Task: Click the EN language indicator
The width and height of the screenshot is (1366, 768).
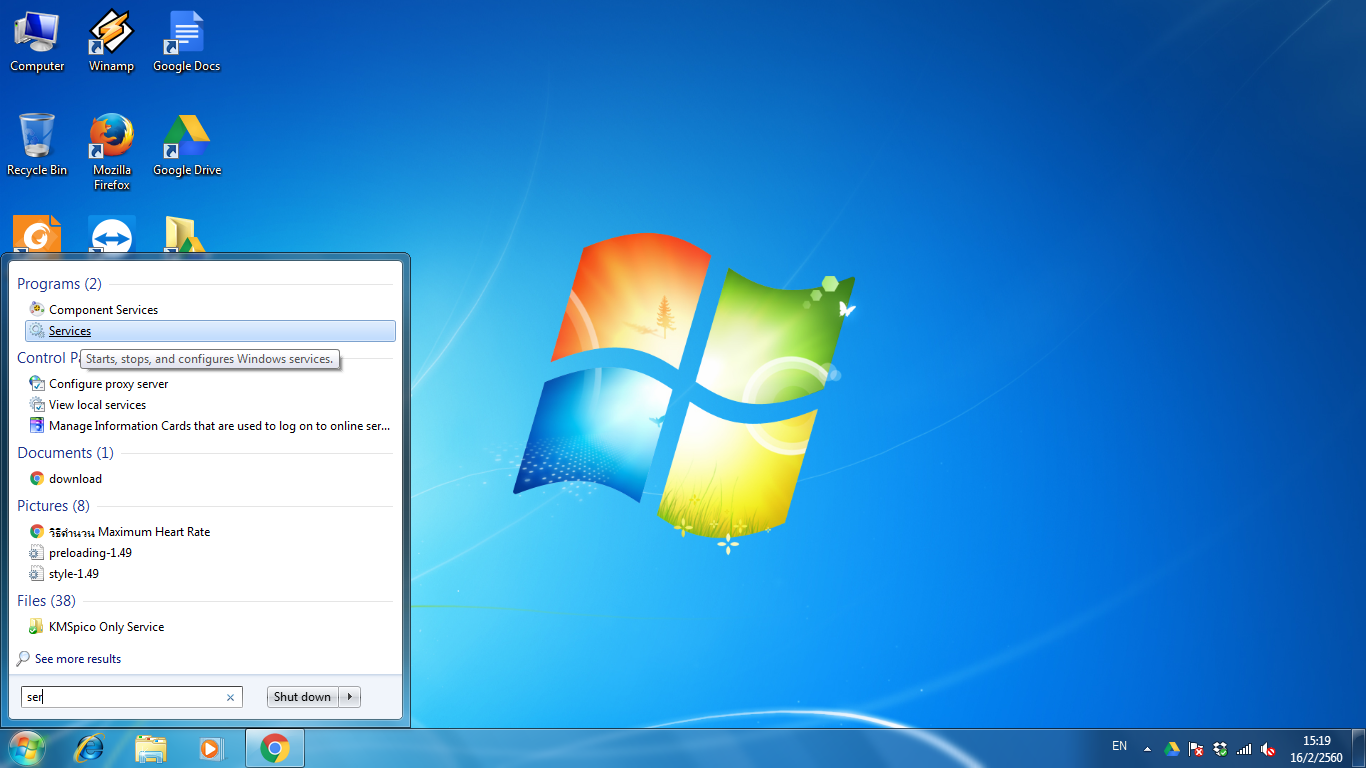Action: point(1119,746)
